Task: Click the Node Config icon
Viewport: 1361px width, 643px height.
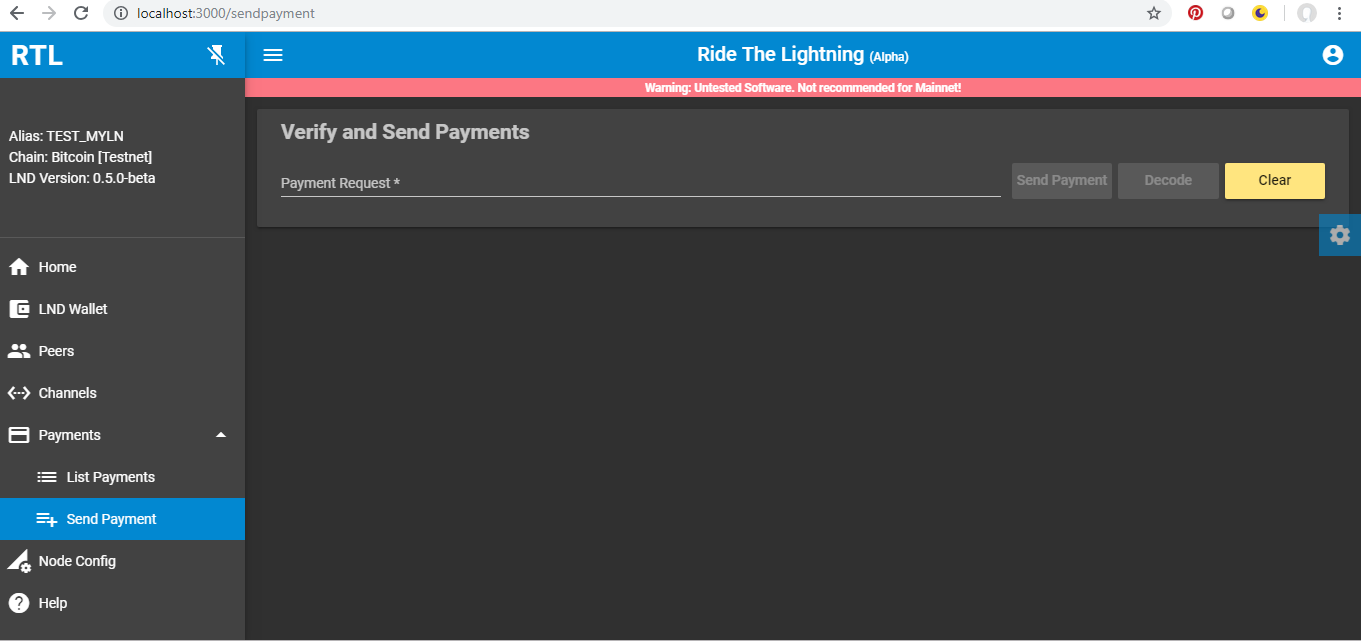Action: point(19,561)
